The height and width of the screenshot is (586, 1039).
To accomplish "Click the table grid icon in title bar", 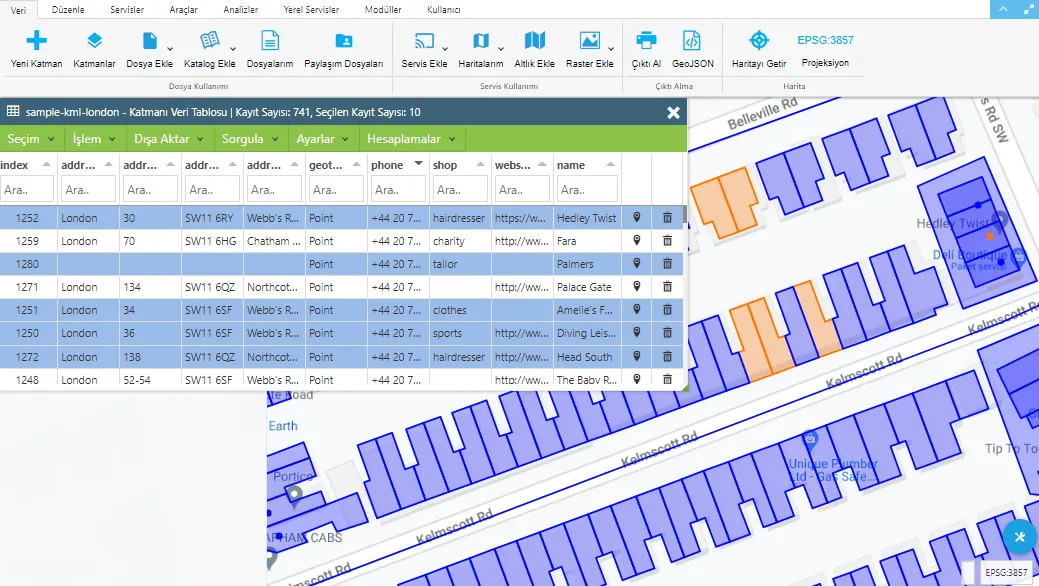I will tap(13, 111).
